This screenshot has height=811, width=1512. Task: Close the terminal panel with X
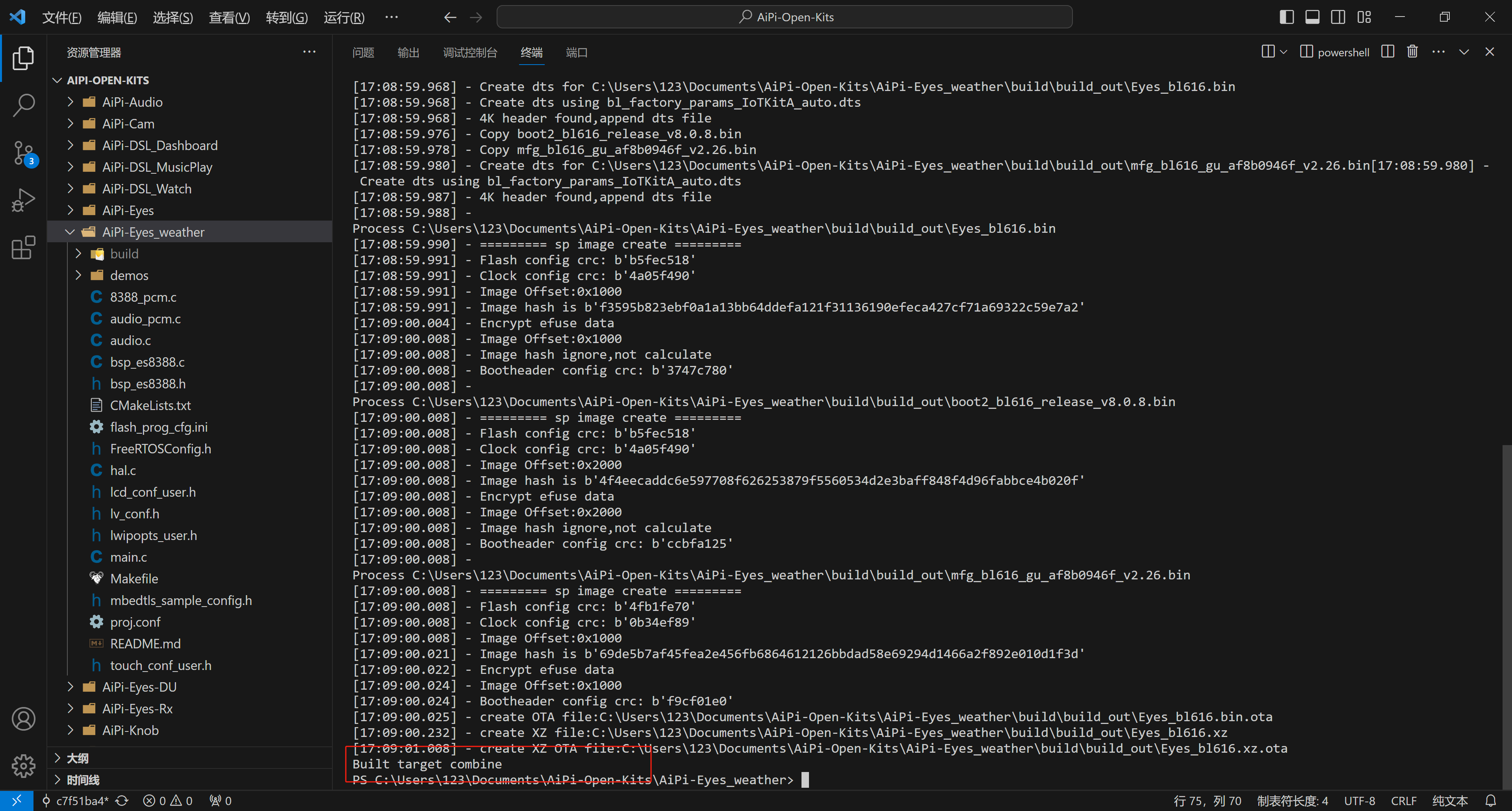(x=1490, y=52)
